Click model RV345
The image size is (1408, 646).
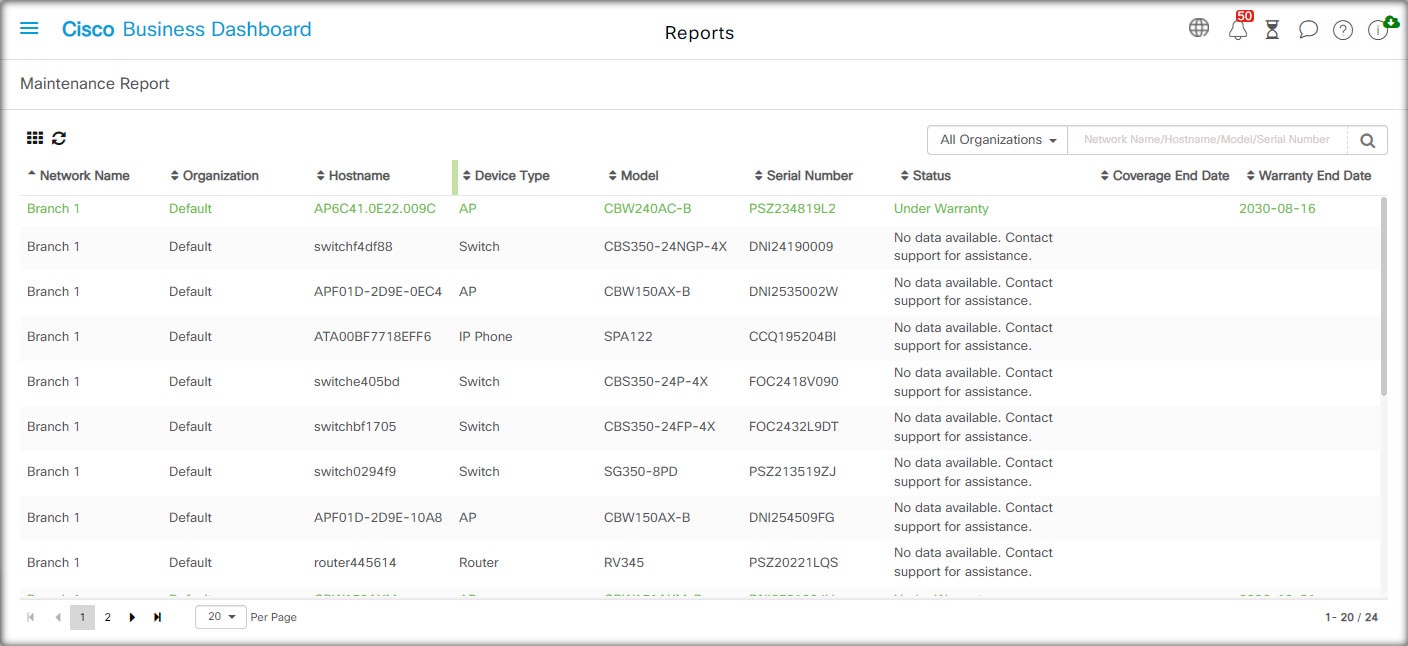624,563
